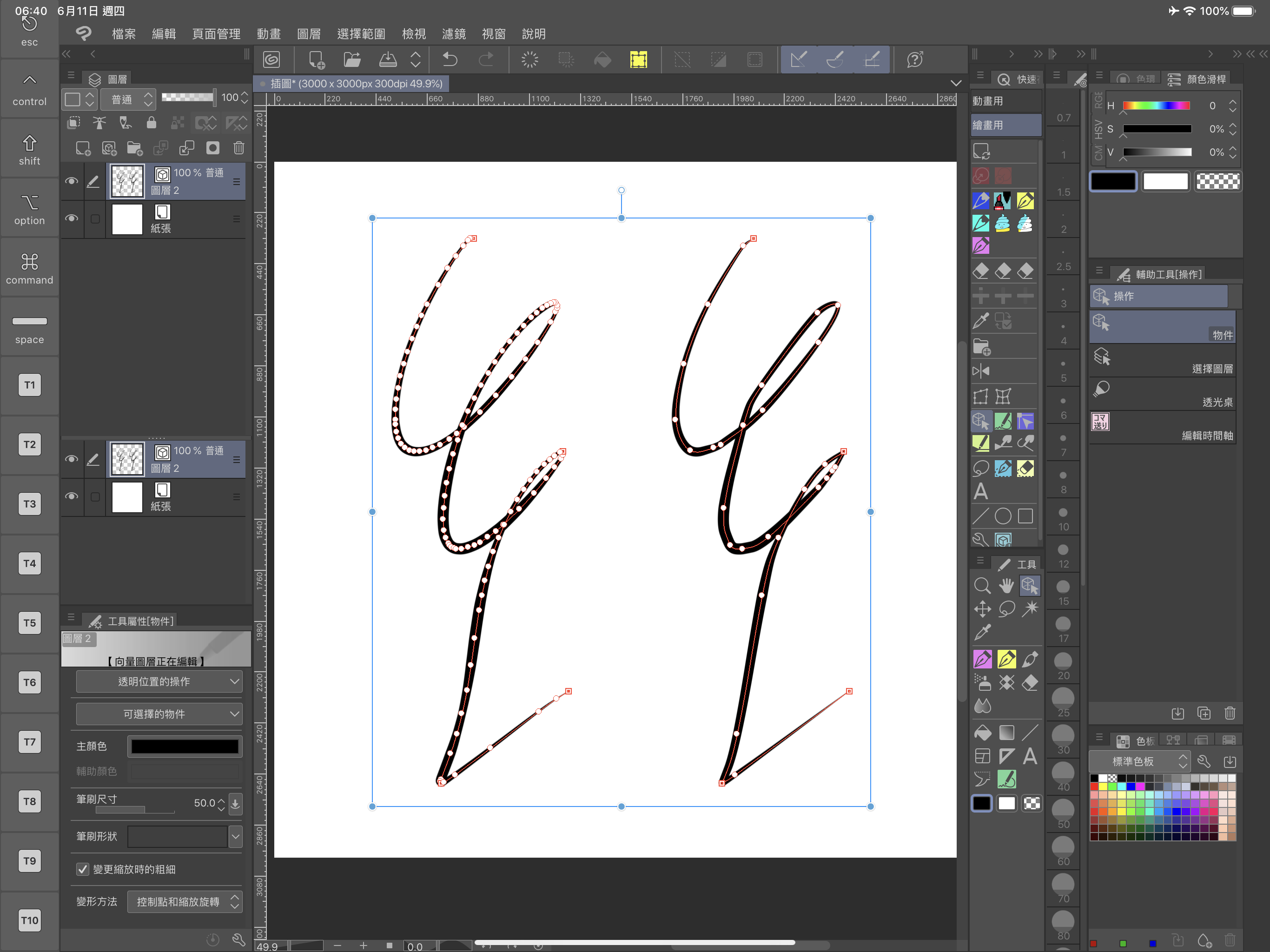Screen dimensions: 1270x952
Task: Open the 選擇範圍 menu
Action: (361, 34)
